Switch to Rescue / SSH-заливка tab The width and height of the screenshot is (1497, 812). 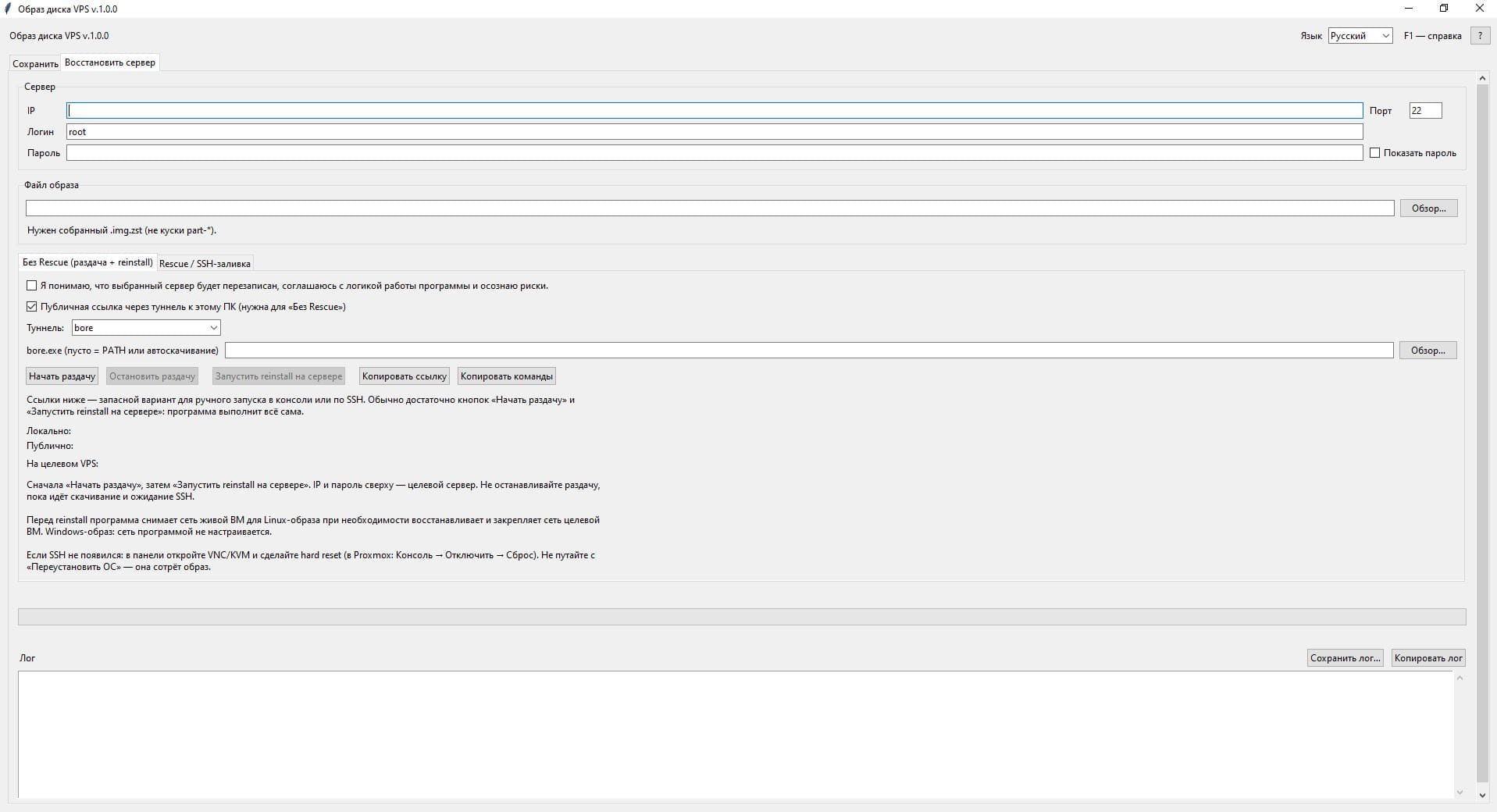tap(205, 264)
